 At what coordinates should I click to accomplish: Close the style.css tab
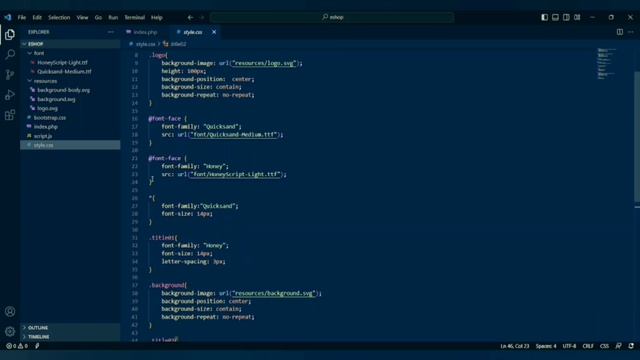[214, 32]
